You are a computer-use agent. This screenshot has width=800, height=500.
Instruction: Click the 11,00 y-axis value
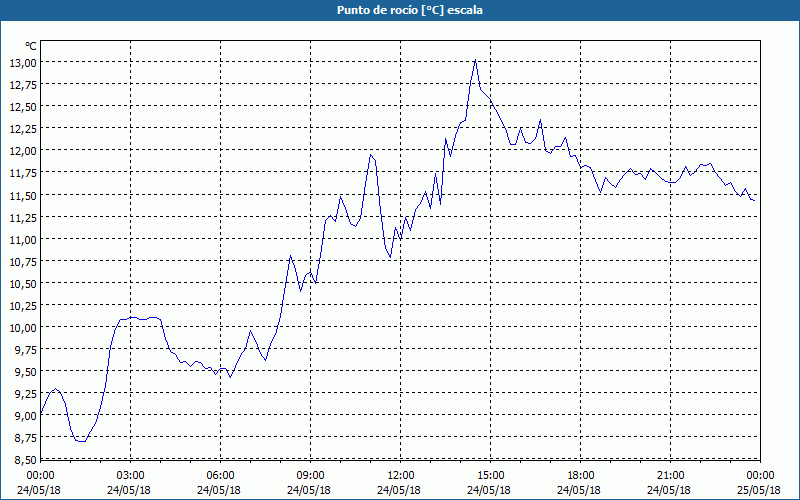(23, 239)
